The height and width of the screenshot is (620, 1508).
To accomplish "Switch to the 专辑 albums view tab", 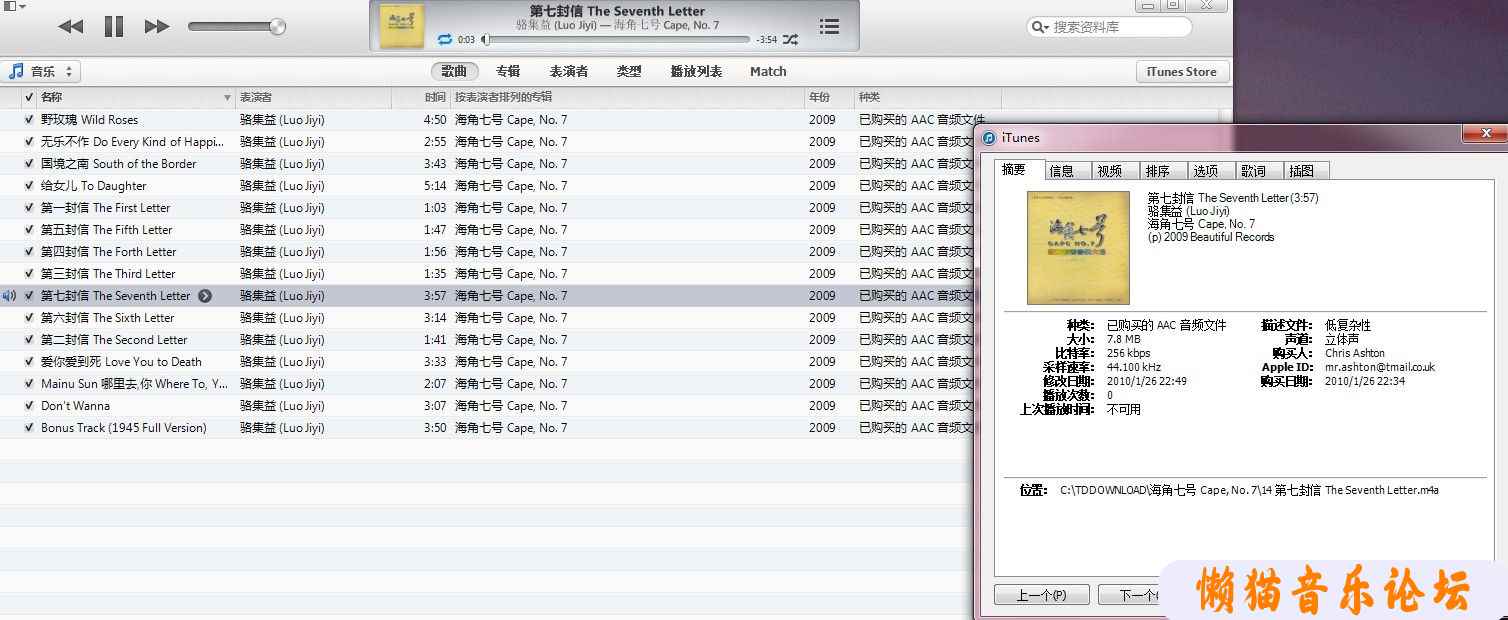I will pyautogui.click(x=508, y=72).
